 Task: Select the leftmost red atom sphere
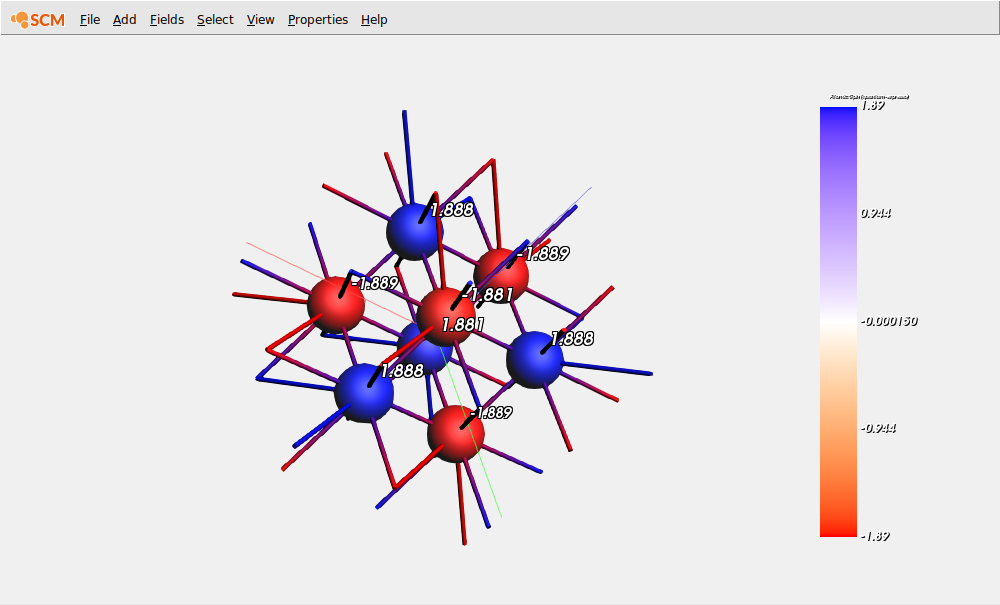pyautogui.click(x=336, y=305)
